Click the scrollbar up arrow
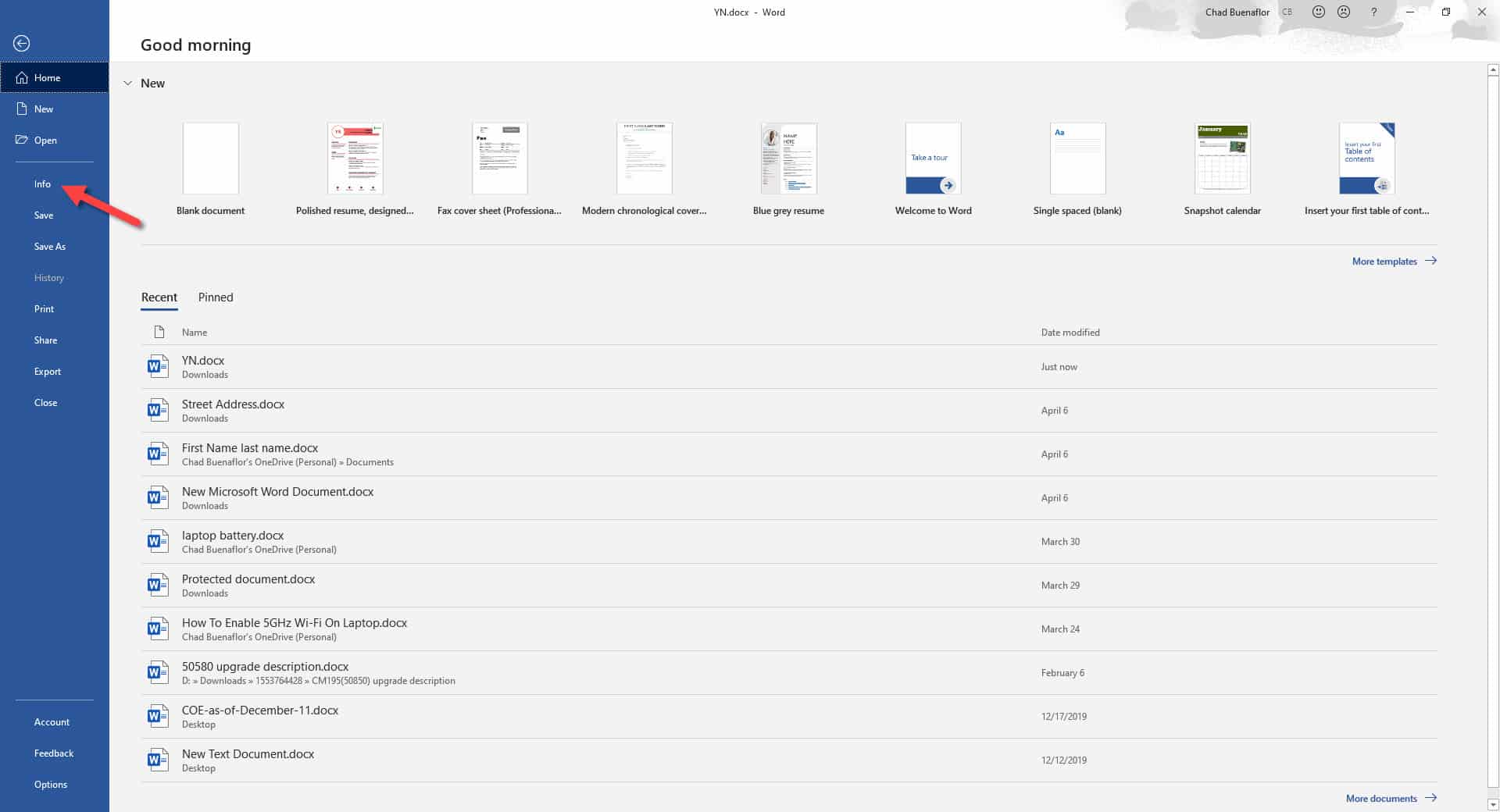Image resolution: width=1500 pixels, height=812 pixels. (x=1493, y=70)
